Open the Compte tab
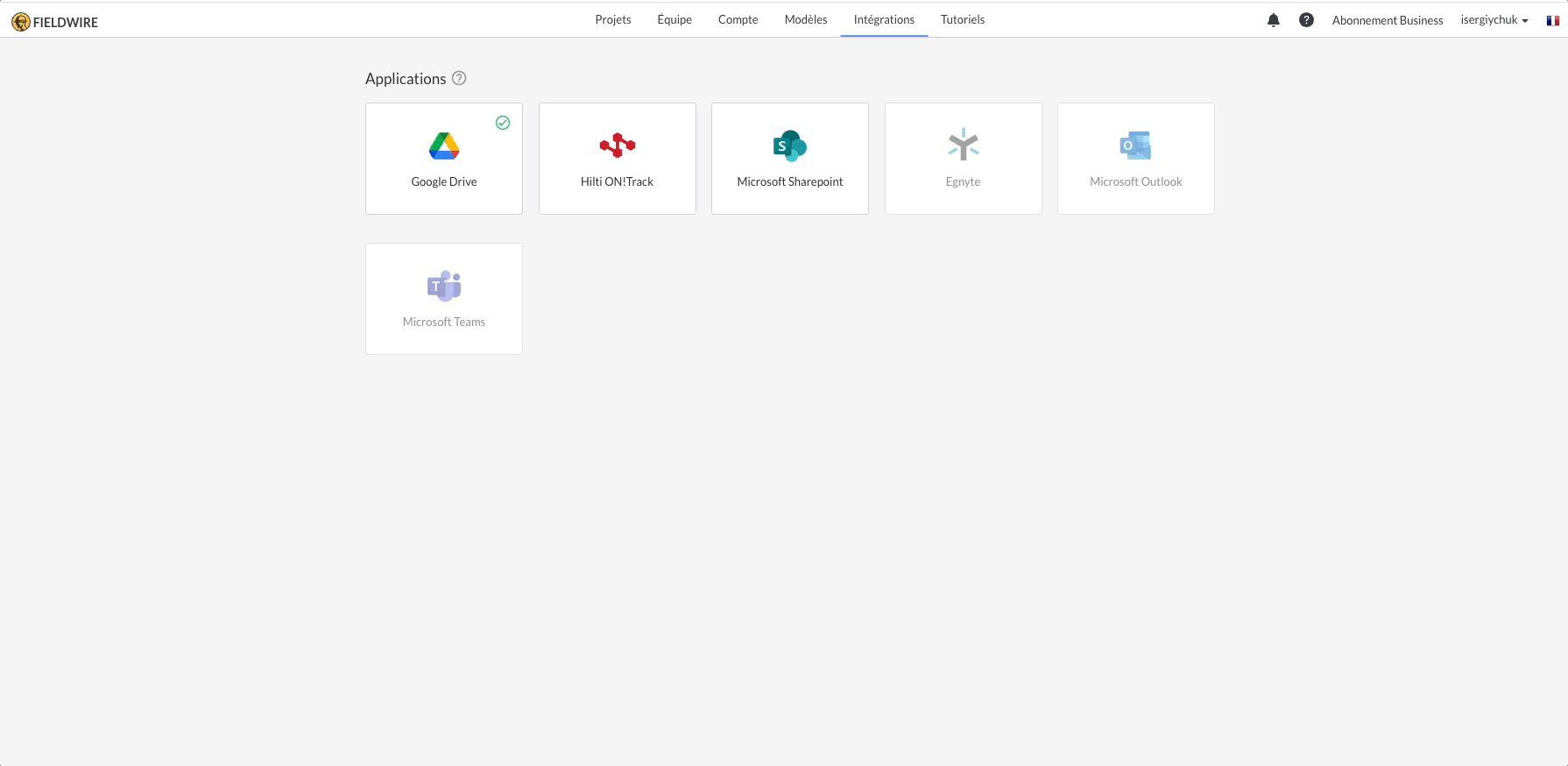The image size is (1568, 766). [738, 19]
